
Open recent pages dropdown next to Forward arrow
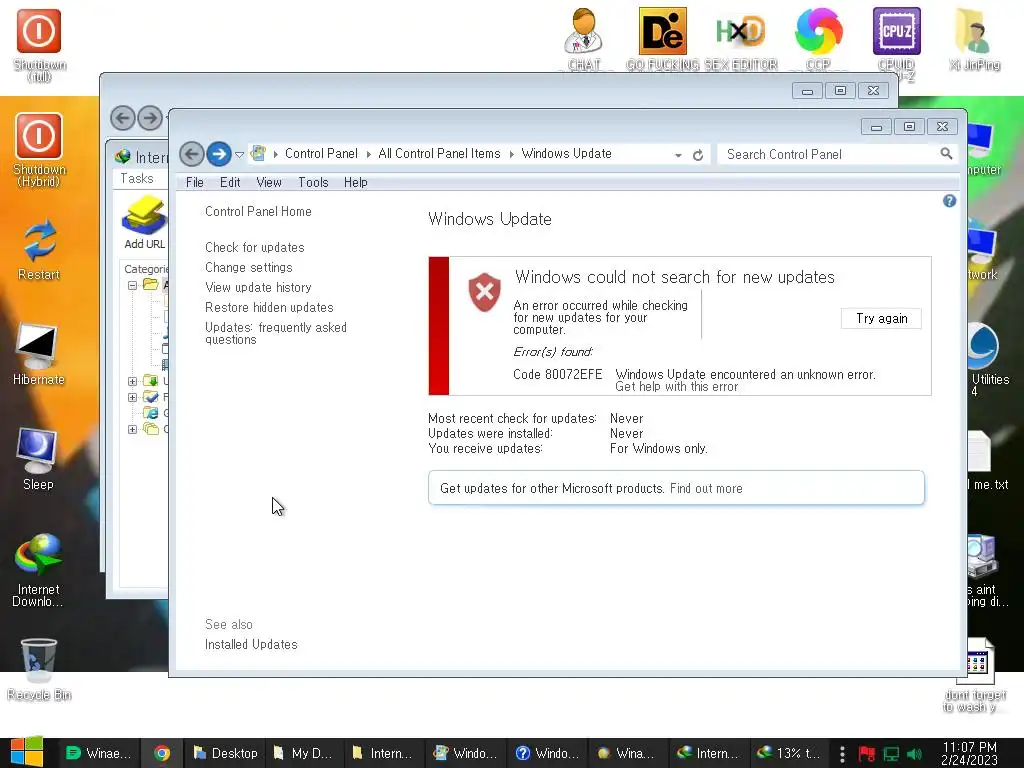point(240,155)
